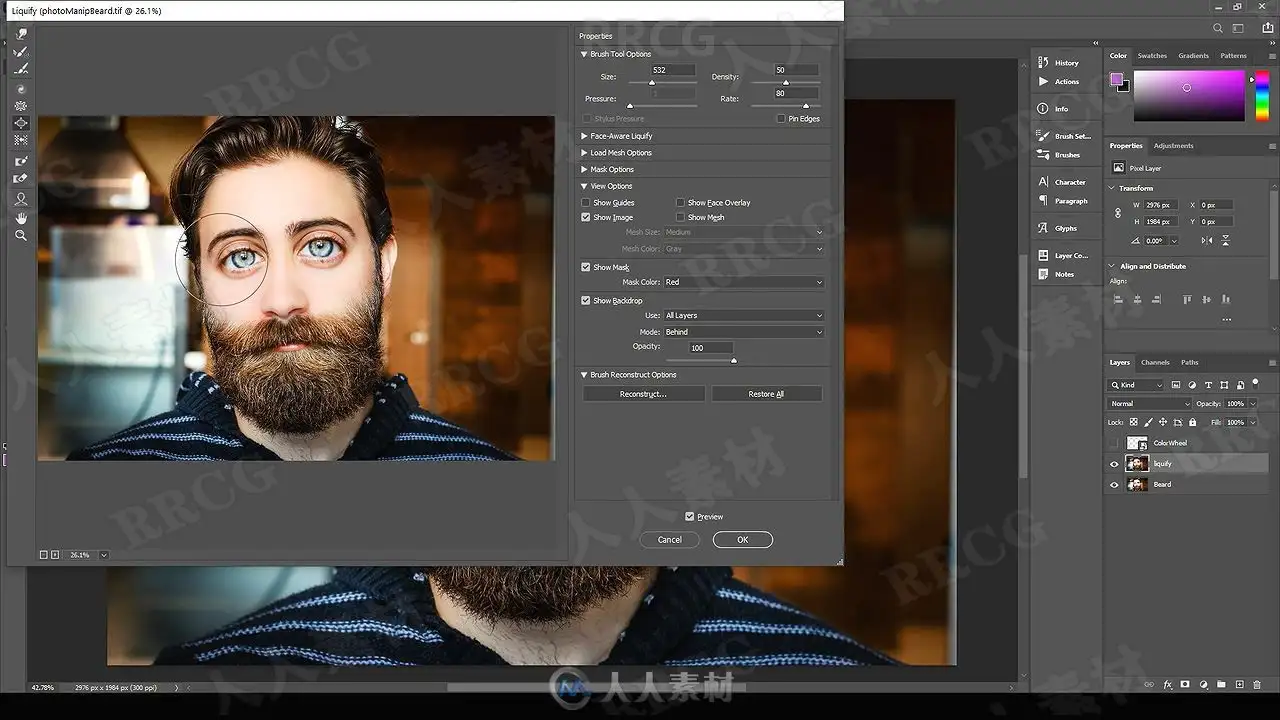The height and width of the screenshot is (720, 1280).
Task: Click the backdrop Opacity slider
Action: [x=700, y=361]
